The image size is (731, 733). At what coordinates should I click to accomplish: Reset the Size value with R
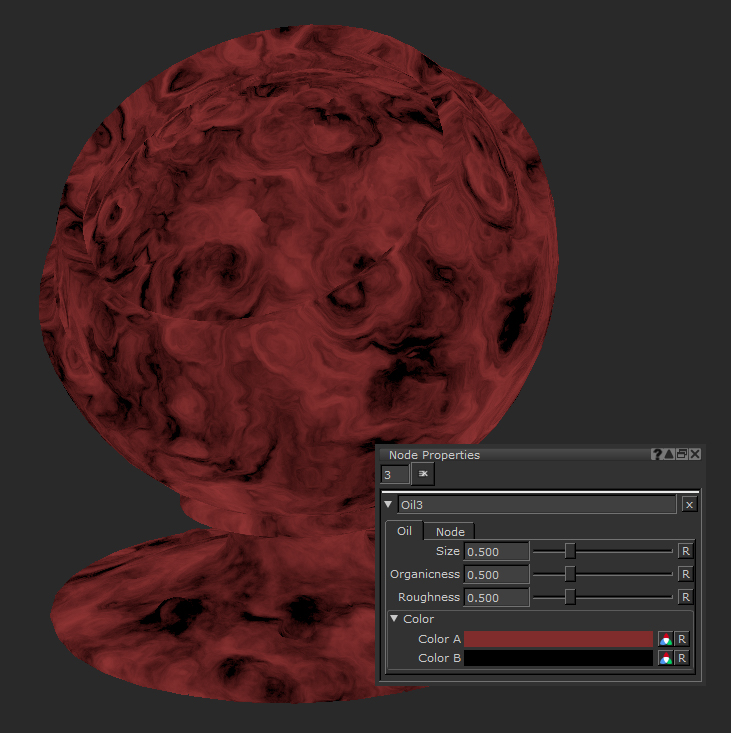click(x=685, y=551)
